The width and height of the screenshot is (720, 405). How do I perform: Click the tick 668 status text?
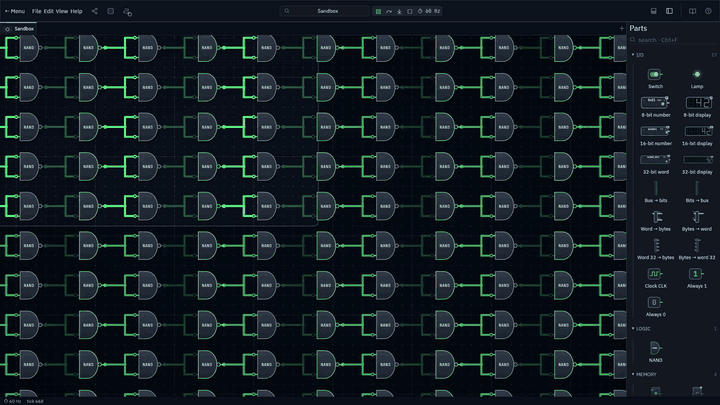[35, 401]
